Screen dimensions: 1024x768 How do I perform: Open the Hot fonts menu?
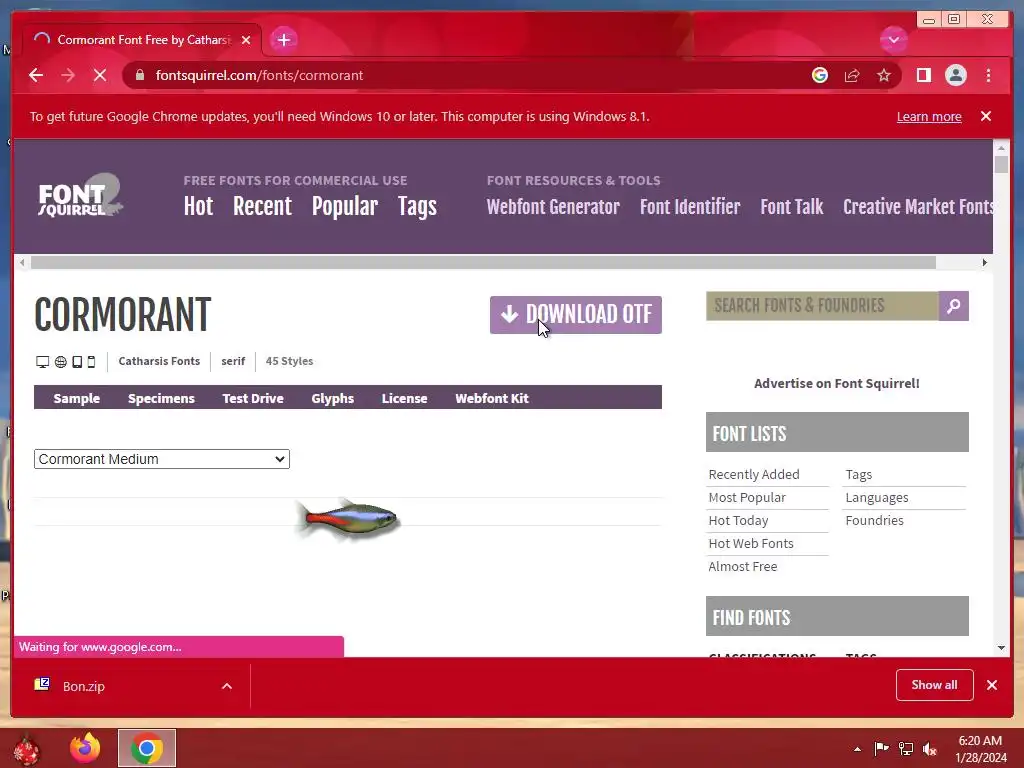198,206
